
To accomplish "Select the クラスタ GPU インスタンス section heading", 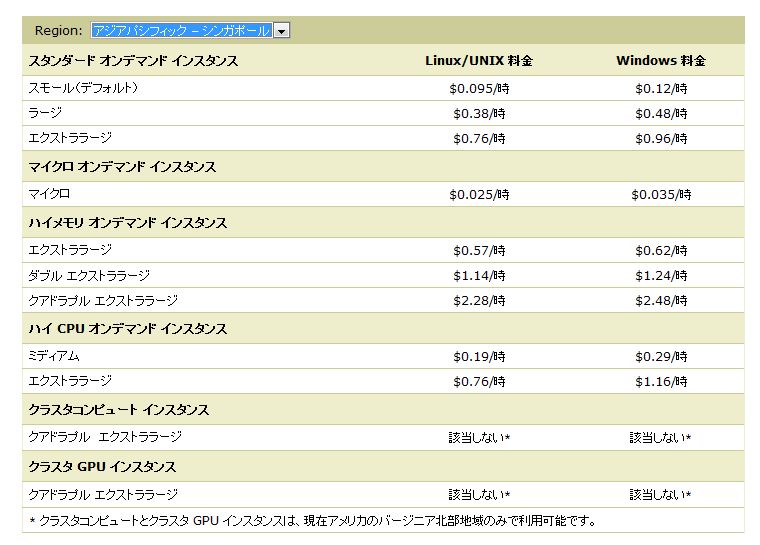I will coord(102,467).
